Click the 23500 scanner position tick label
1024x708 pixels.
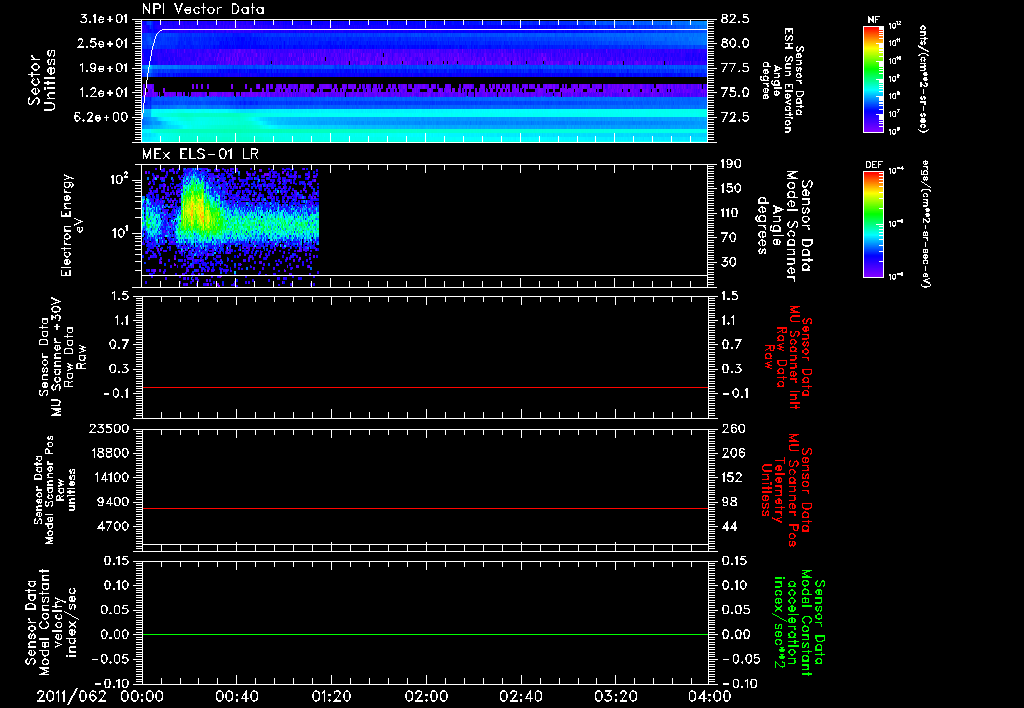coord(108,428)
